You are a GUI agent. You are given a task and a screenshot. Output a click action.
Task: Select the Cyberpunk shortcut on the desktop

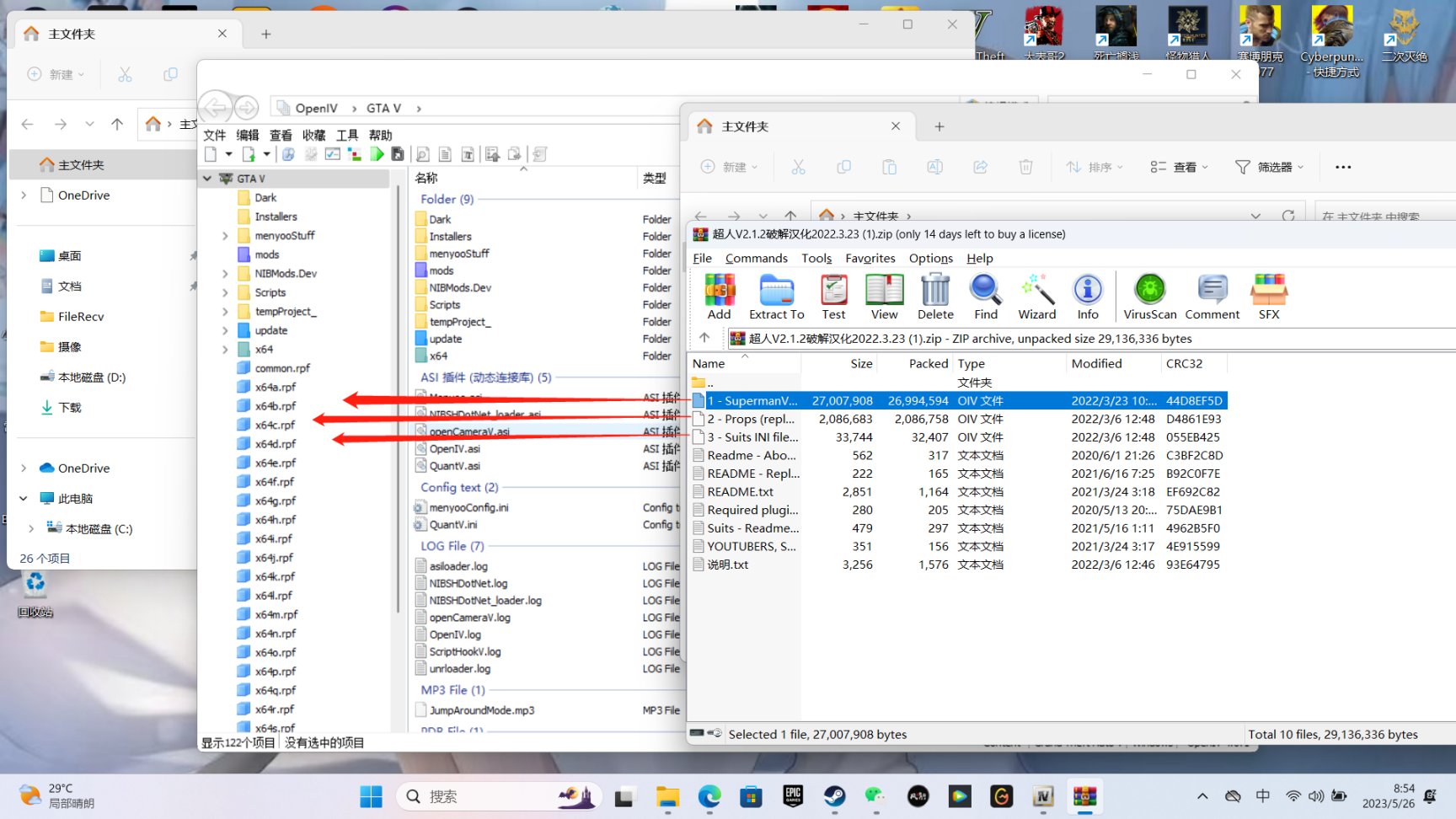coord(1331,41)
